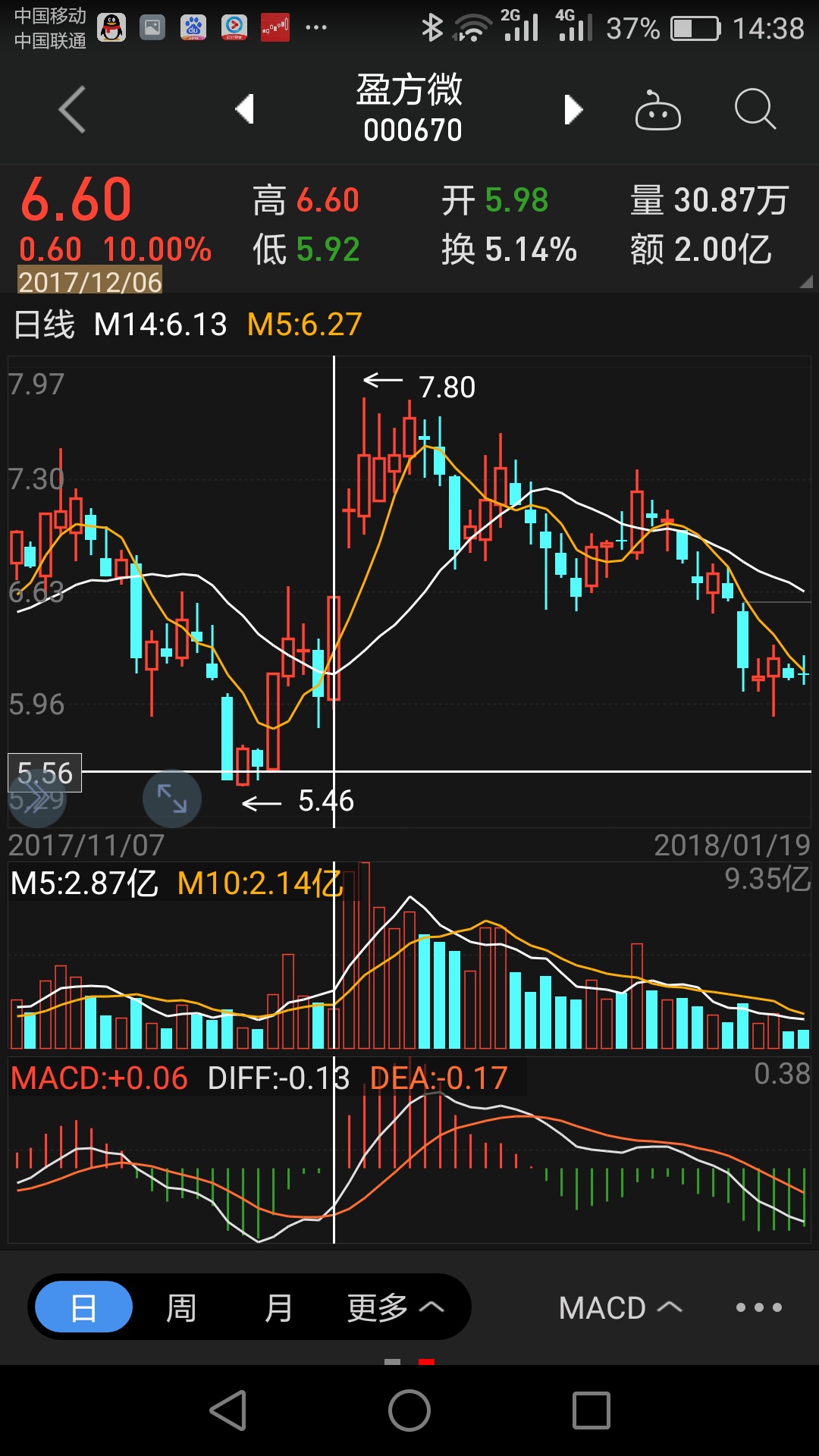Go to next stock with right triangle

(574, 109)
